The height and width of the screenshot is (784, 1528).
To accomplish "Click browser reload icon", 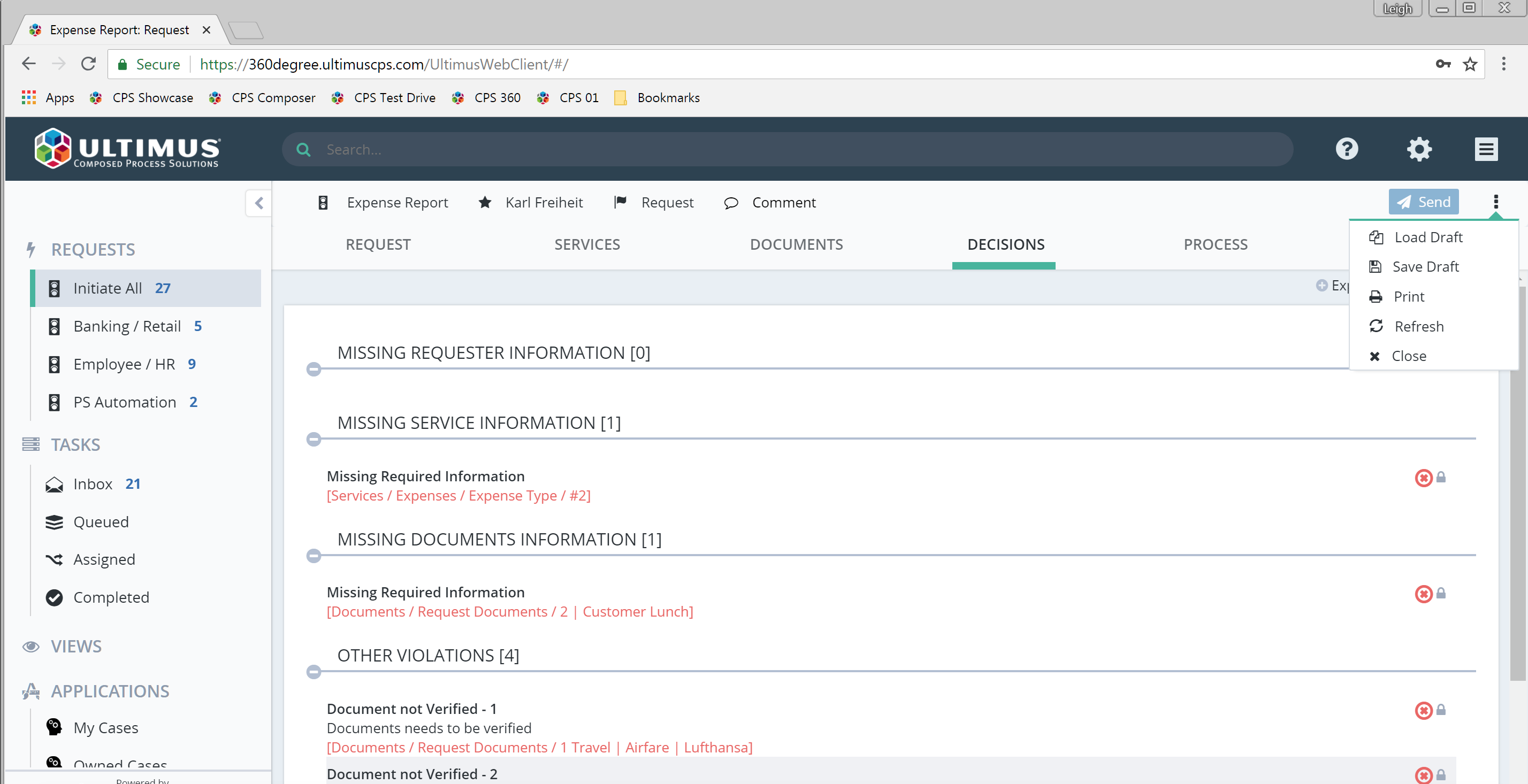I will pyautogui.click(x=88, y=64).
